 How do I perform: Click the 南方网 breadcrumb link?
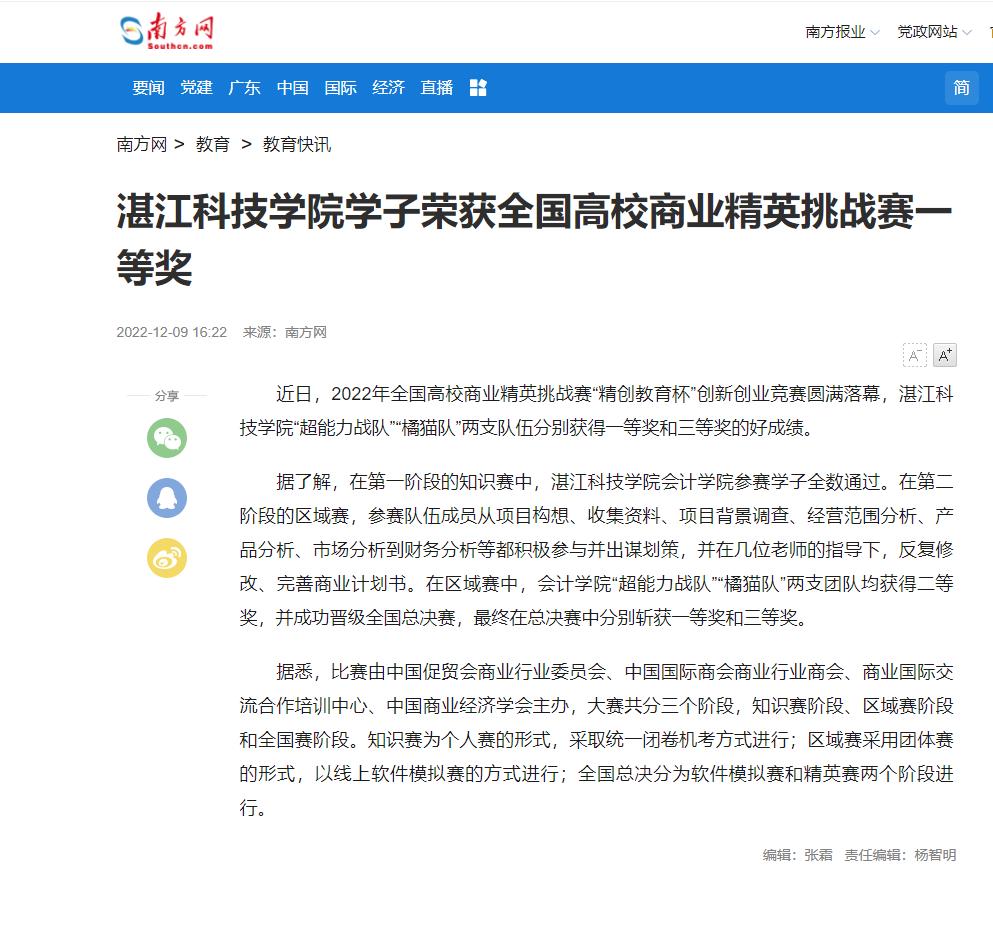pos(142,144)
